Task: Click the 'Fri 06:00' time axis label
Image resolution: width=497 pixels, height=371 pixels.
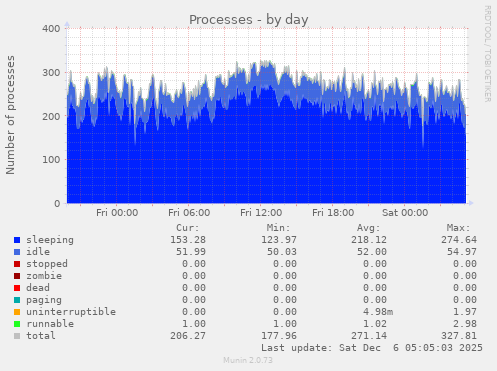Action: (x=189, y=213)
